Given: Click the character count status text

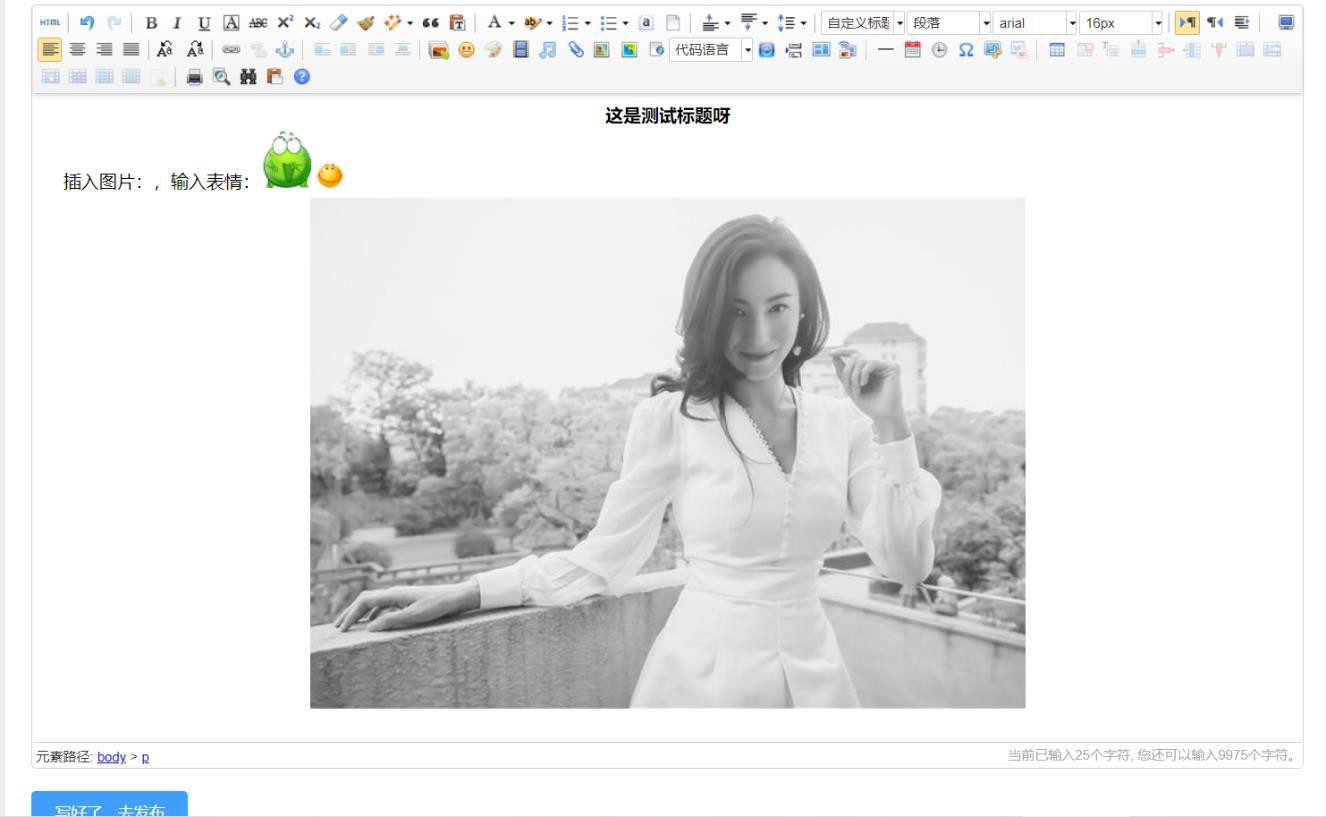Looking at the screenshot, I should click(1153, 756).
